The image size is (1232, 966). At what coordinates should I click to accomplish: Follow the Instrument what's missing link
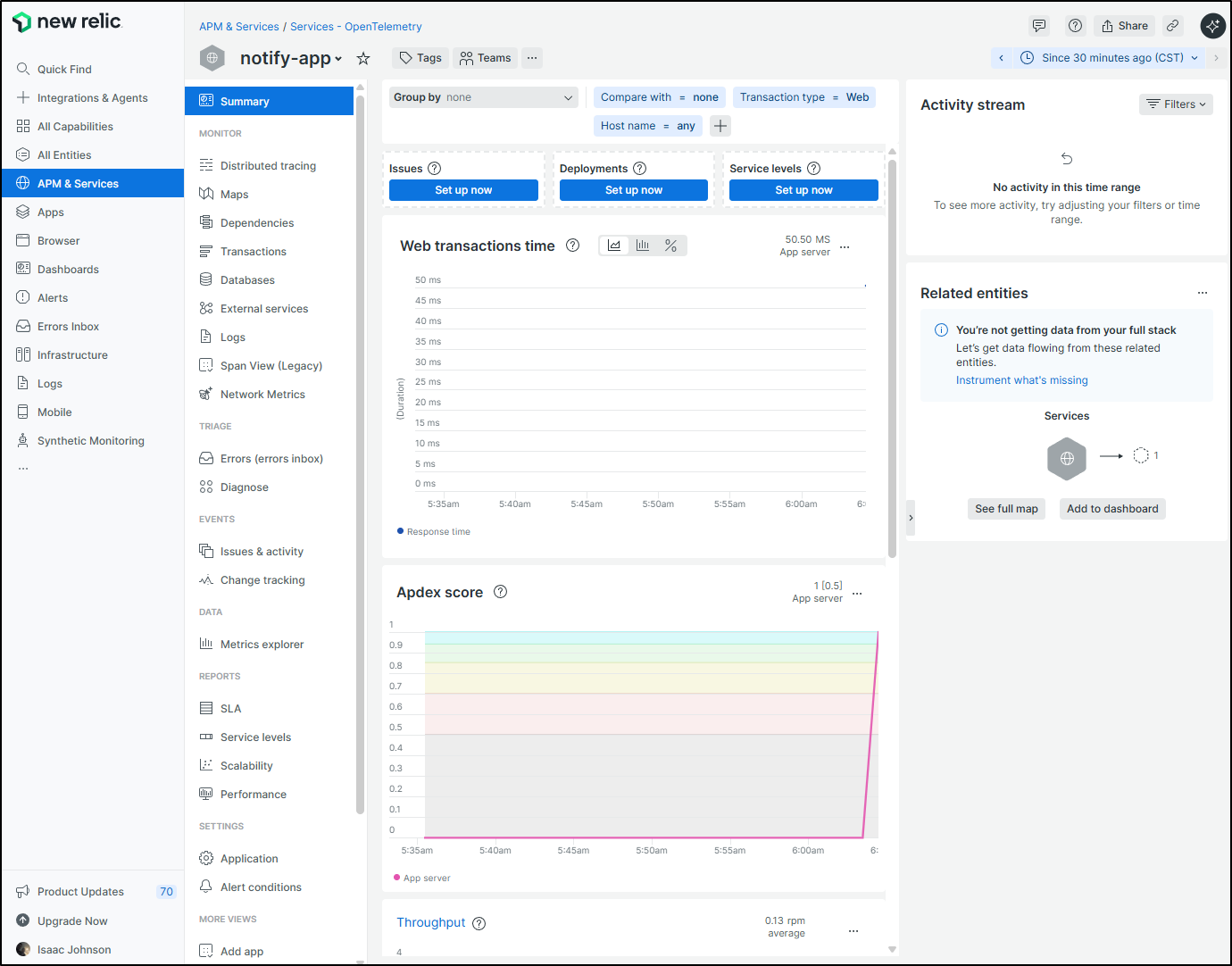pos(1021,380)
